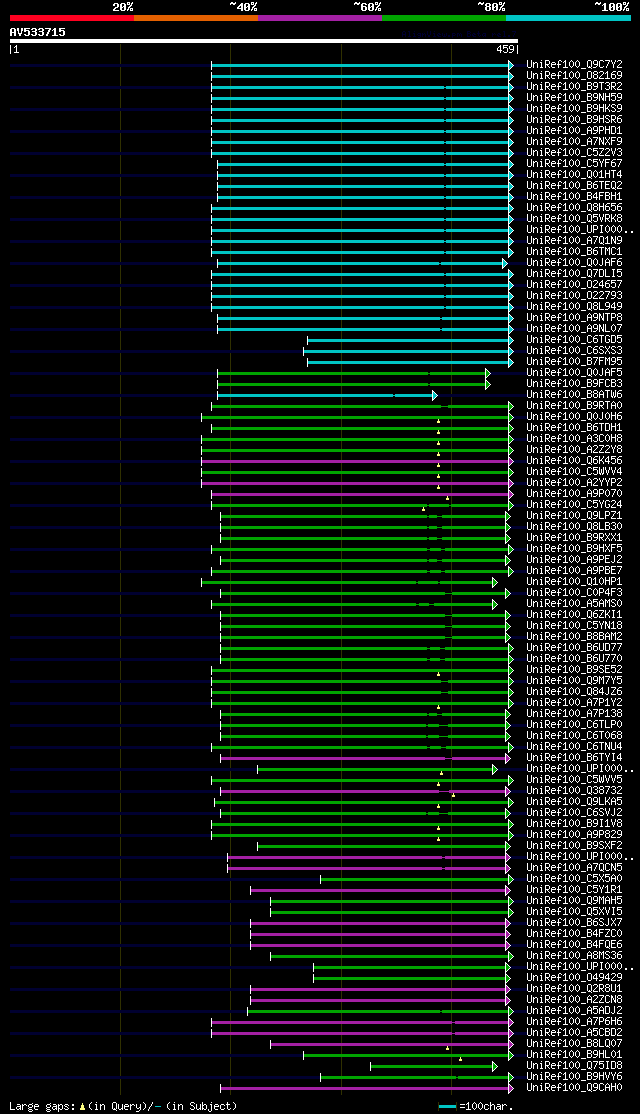
Task: Open hit UniRef100_Q10HP1
Action: coord(575,582)
